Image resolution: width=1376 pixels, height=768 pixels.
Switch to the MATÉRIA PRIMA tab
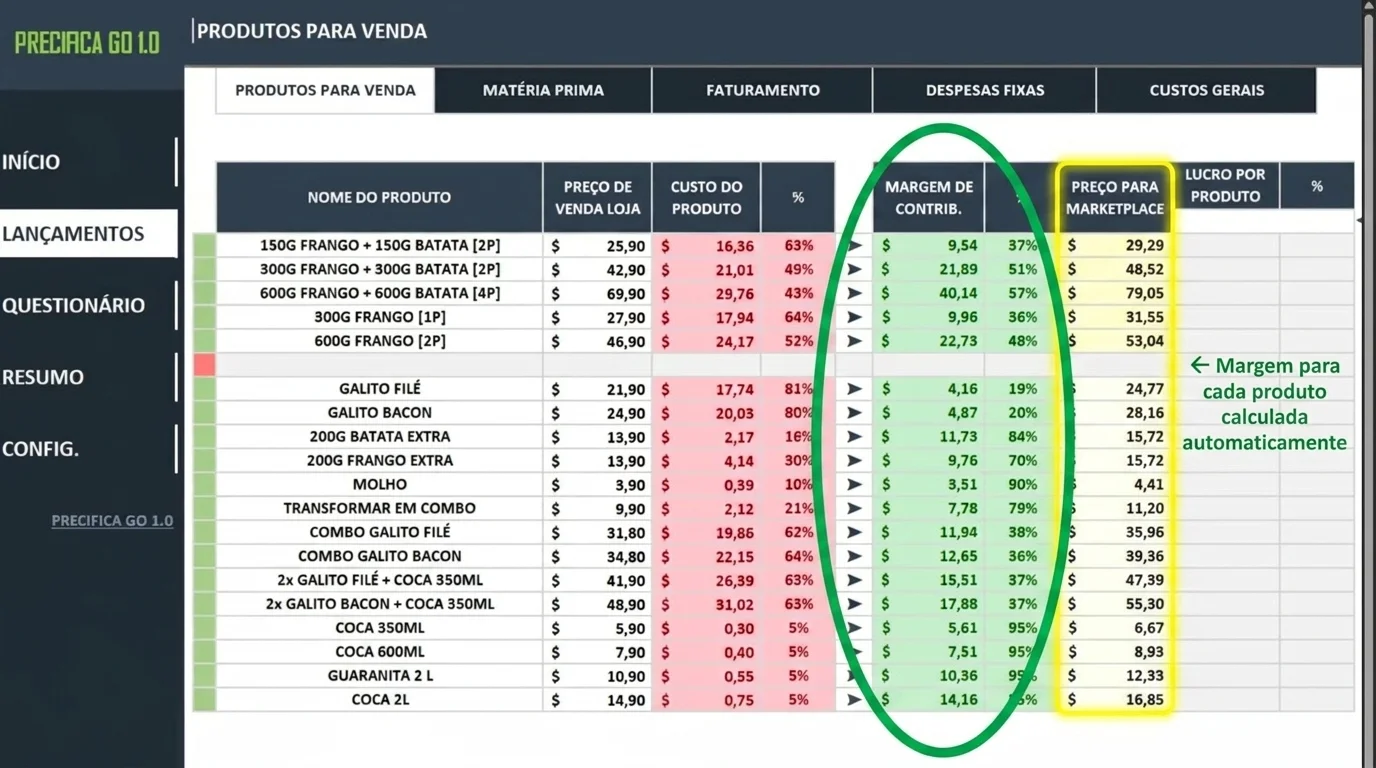pos(541,90)
